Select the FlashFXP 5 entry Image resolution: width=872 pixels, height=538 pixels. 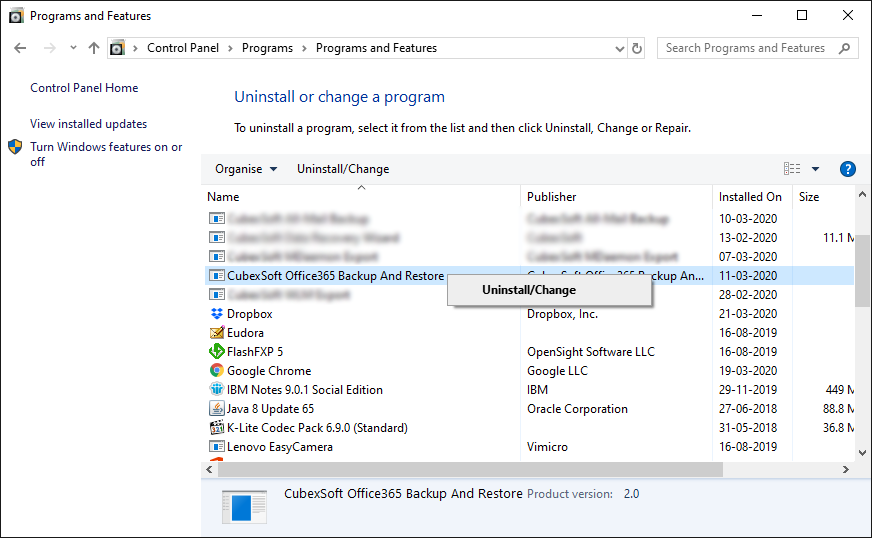click(255, 352)
